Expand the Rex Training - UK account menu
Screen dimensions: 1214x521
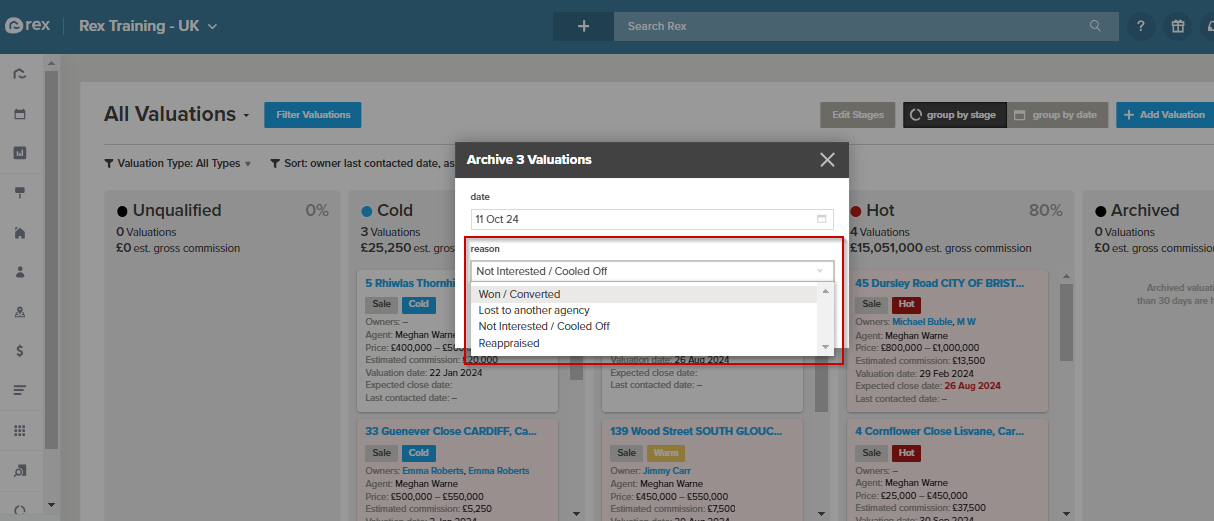[148, 26]
